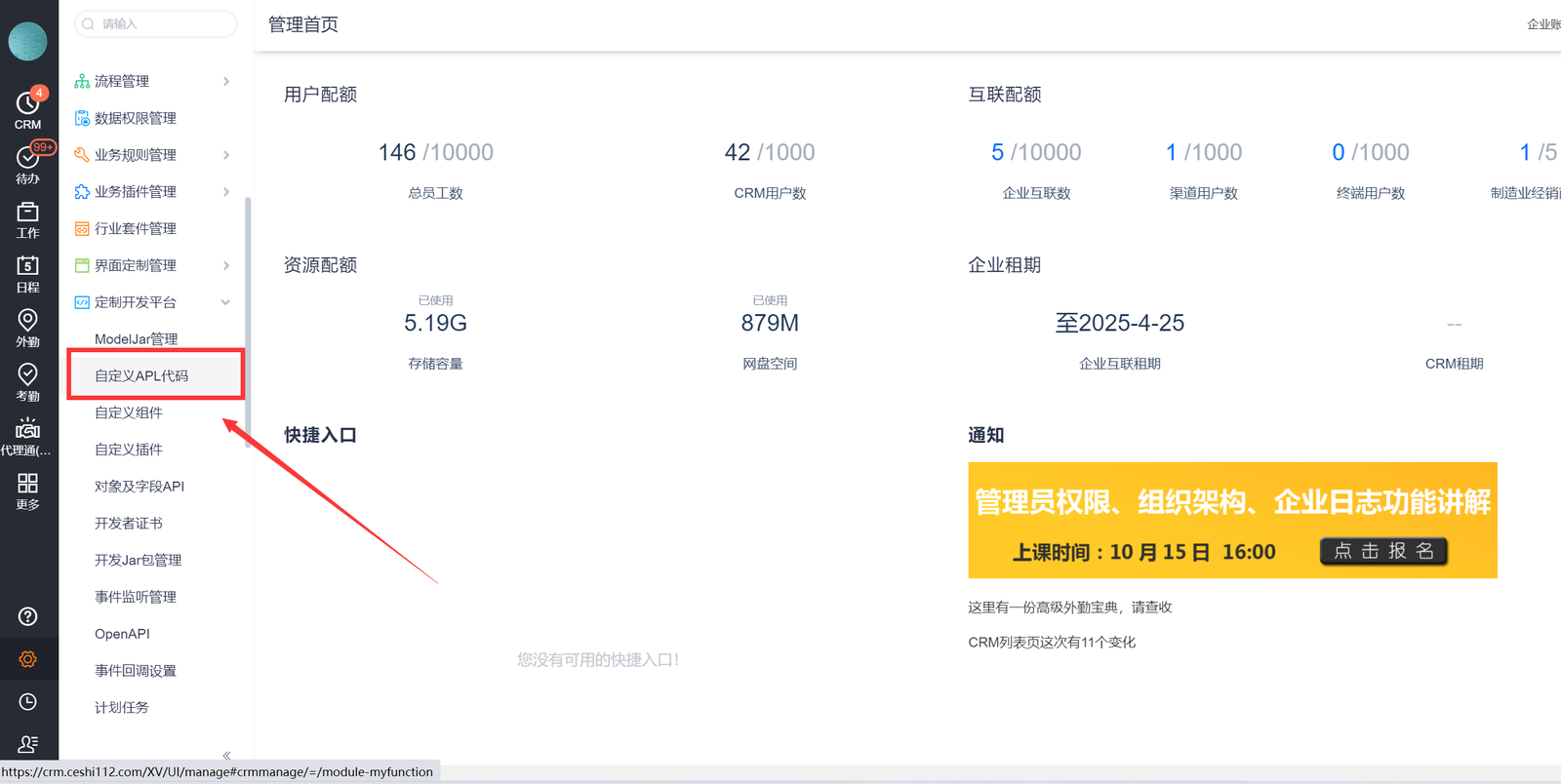Open the CRM列表页这次有11个变化 notice link
This screenshot has height=784, width=1561.
pos(1052,642)
